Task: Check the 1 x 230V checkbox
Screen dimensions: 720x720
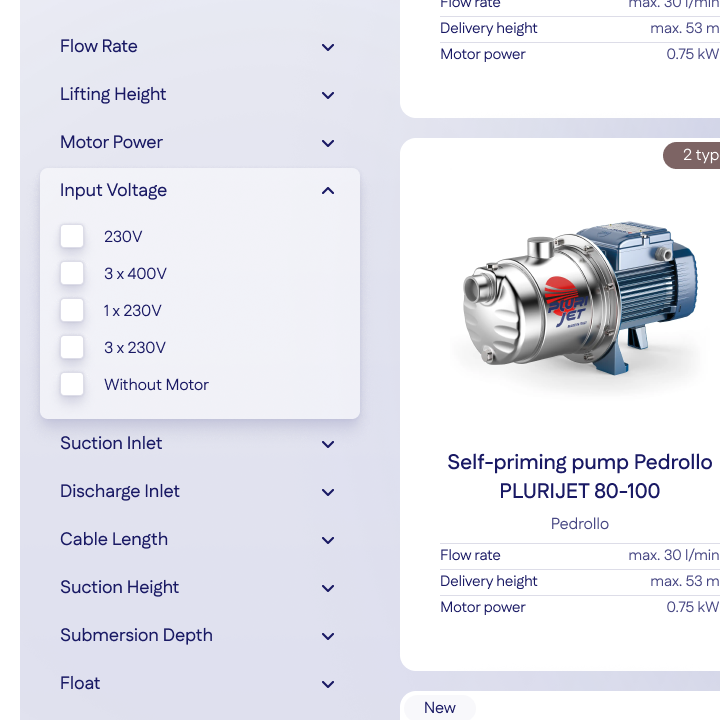Action: pos(72,310)
